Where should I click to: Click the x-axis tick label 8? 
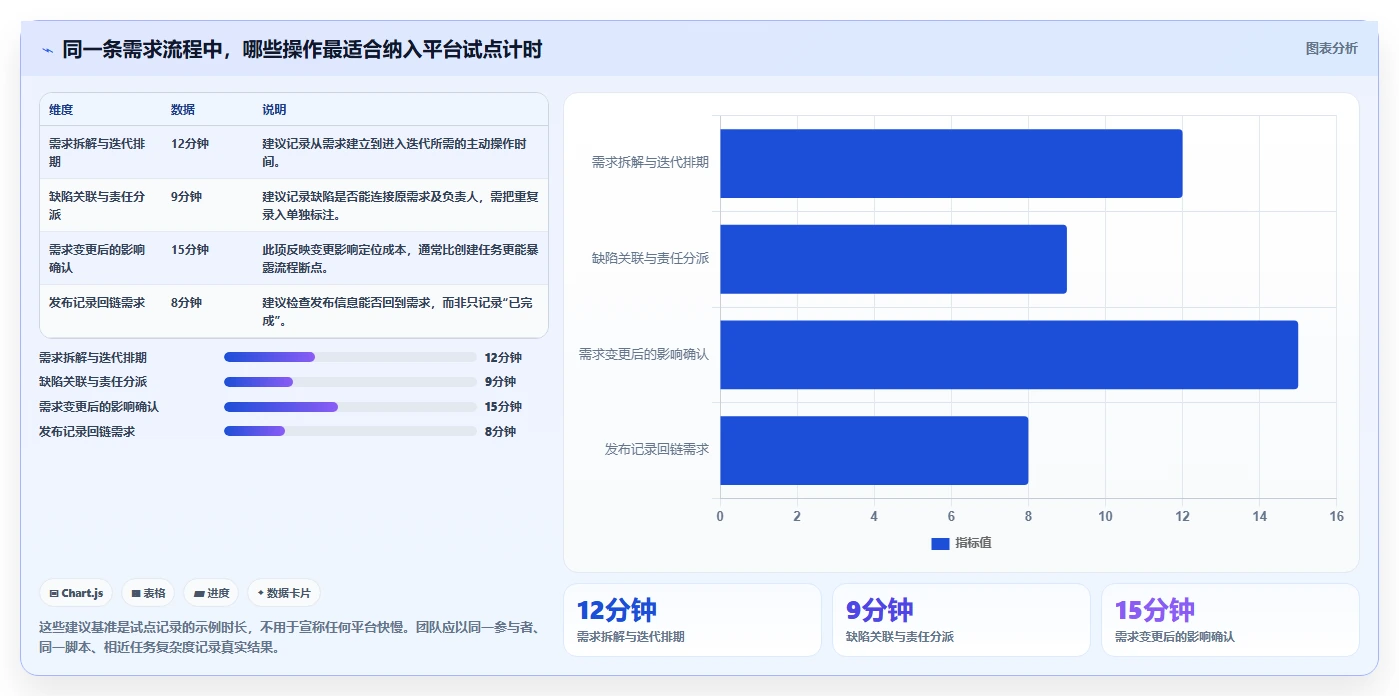(x=1028, y=516)
